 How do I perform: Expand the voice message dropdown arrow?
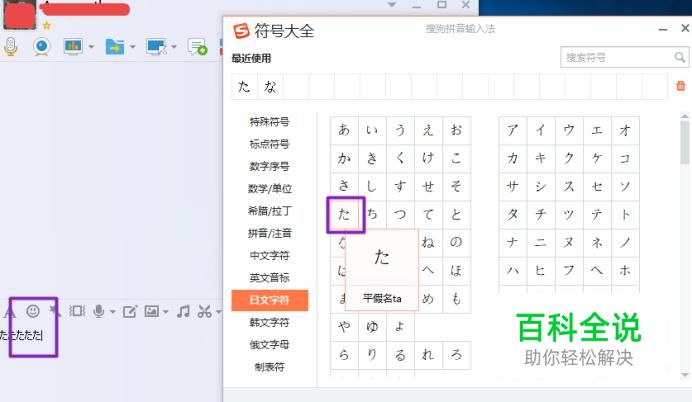tap(113, 312)
